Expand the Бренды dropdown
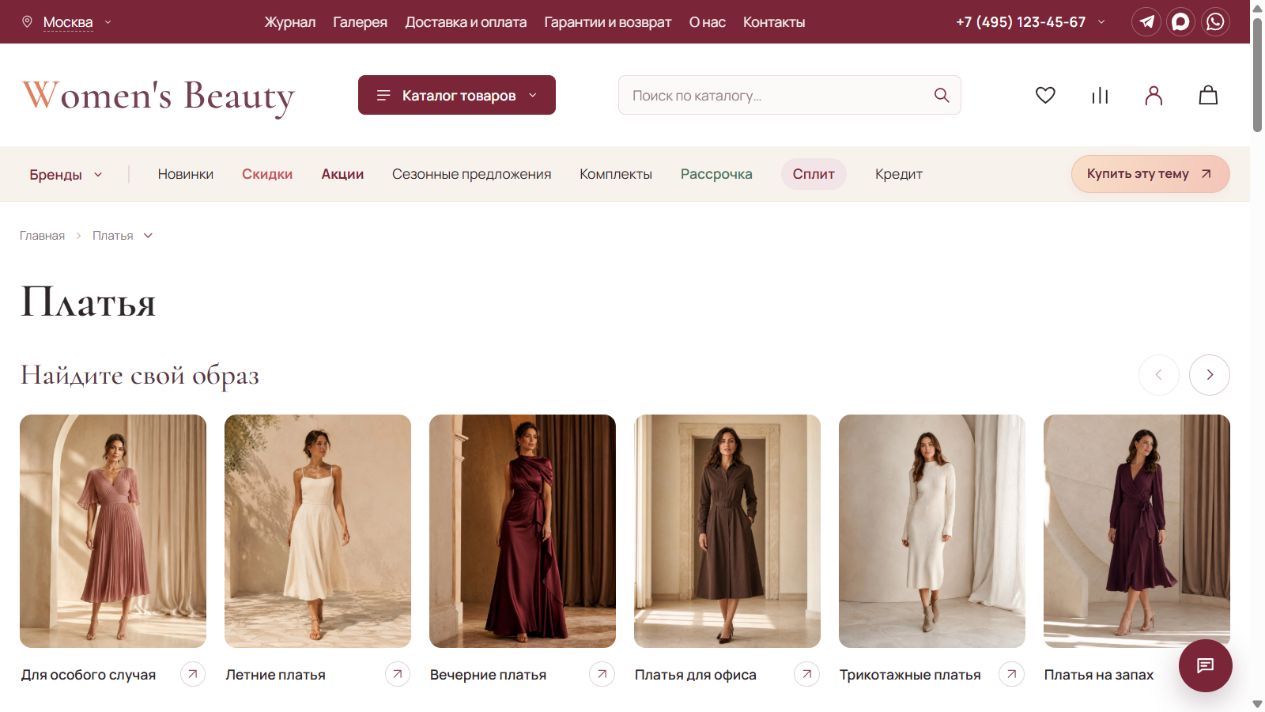 tap(66, 174)
